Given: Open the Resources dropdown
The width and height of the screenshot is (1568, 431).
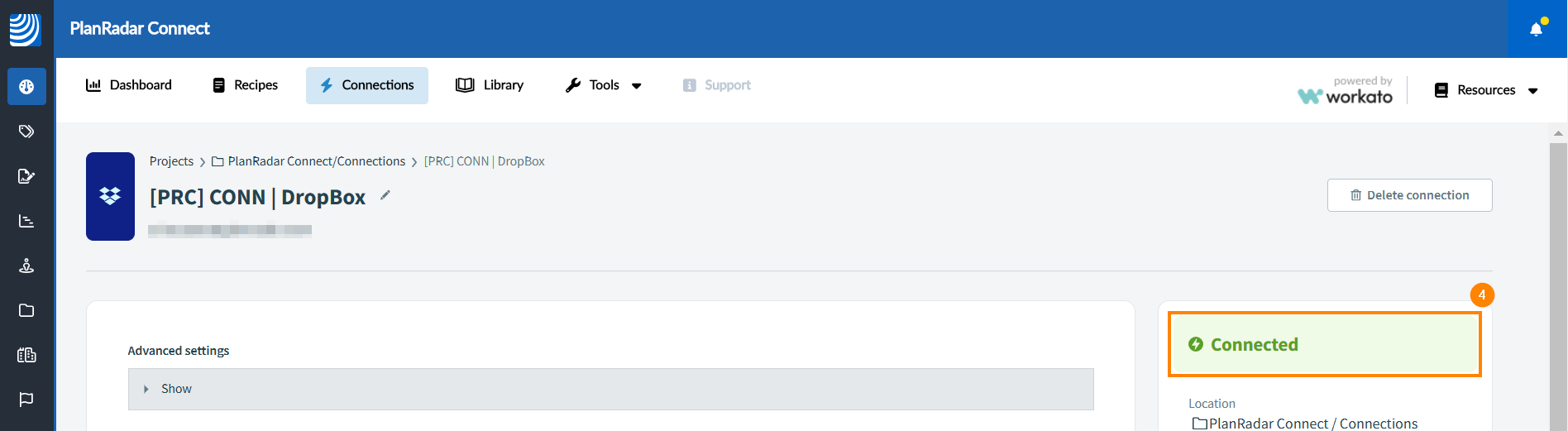Looking at the screenshot, I should pyautogui.click(x=1486, y=90).
